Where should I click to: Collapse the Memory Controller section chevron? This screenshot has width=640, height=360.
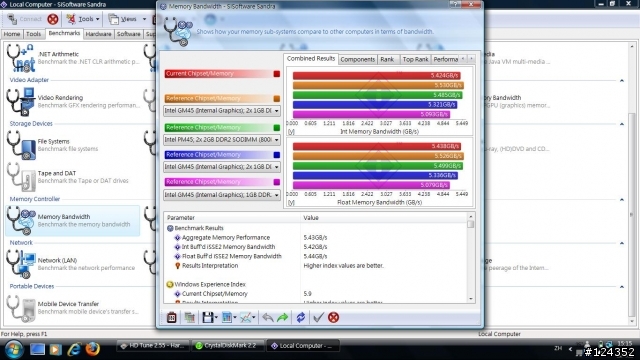(x=622, y=199)
